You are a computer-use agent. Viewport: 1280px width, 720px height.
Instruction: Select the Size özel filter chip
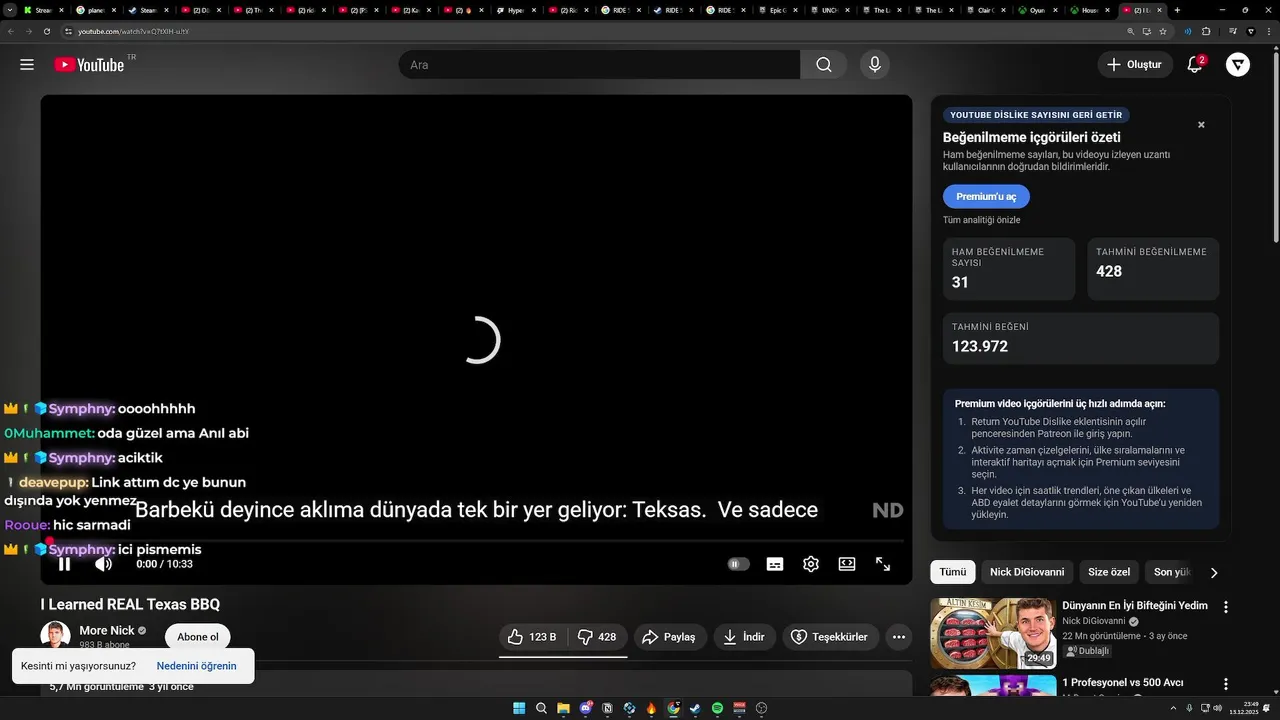click(1109, 572)
